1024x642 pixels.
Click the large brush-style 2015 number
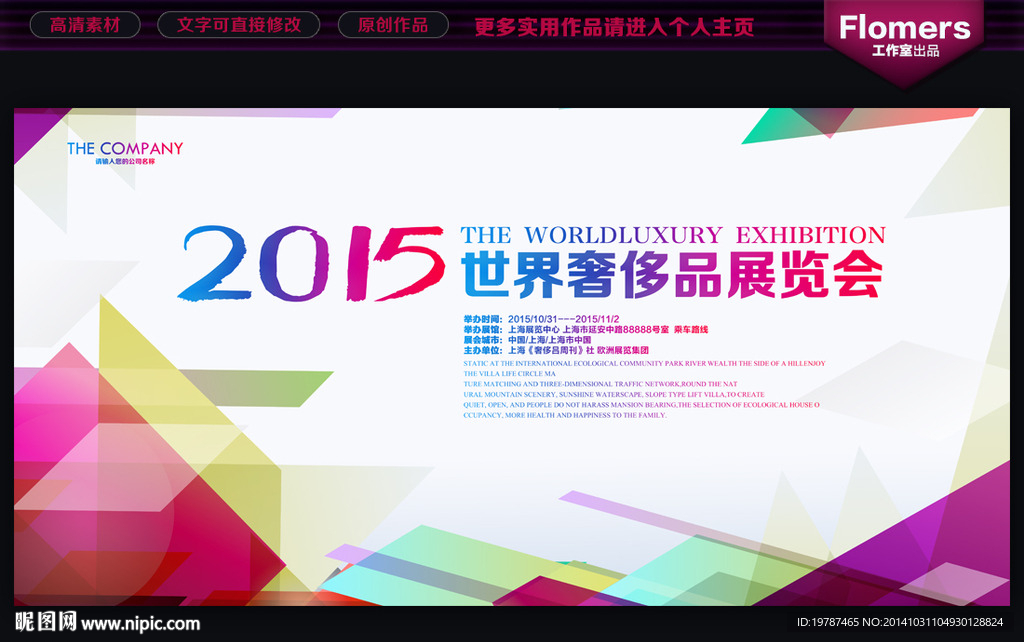point(311,264)
